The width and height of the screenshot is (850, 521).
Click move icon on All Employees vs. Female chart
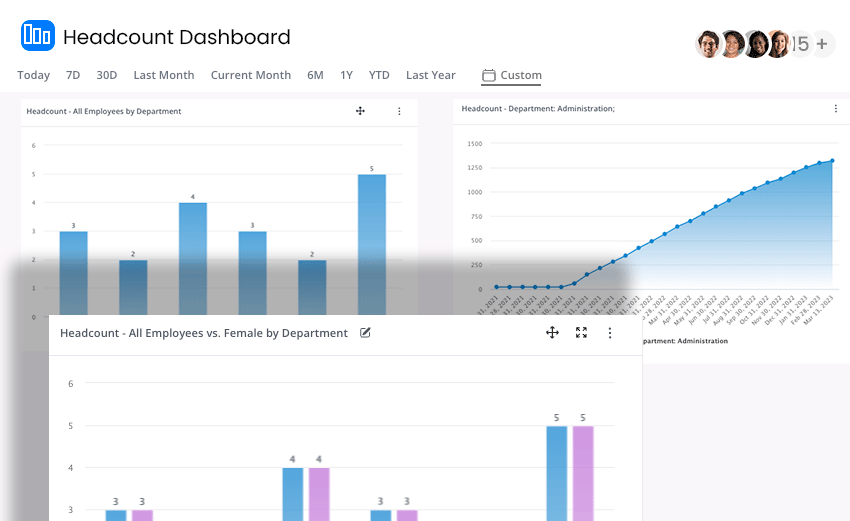coord(552,332)
